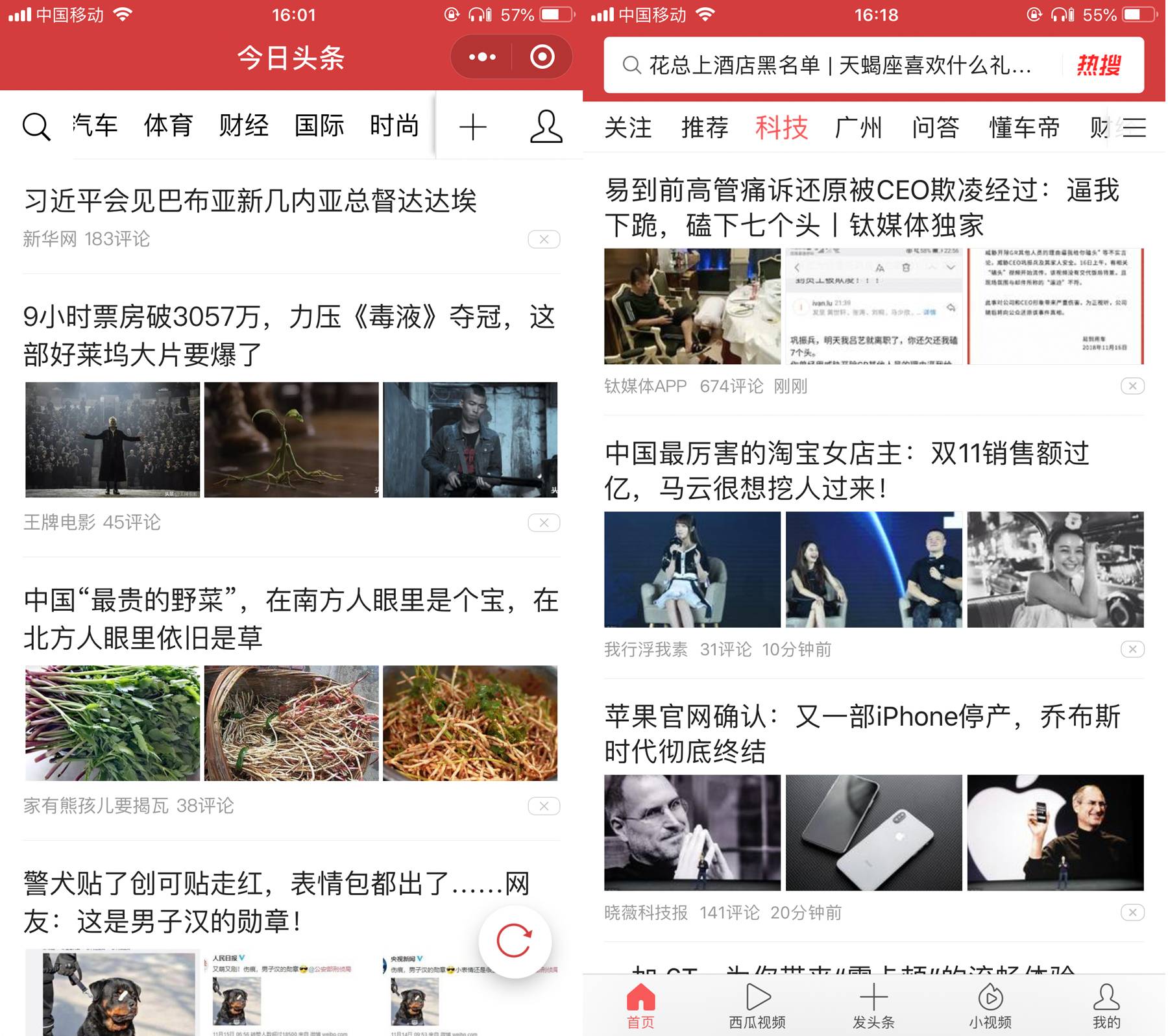Tap 今日头条 mini program title
1168x1036 pixels.
tap(291, 57)
